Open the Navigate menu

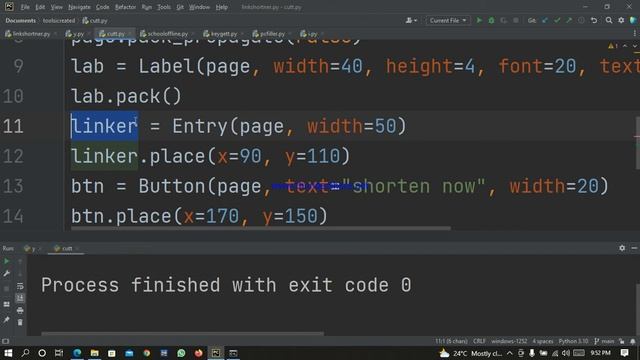point(79,7)
